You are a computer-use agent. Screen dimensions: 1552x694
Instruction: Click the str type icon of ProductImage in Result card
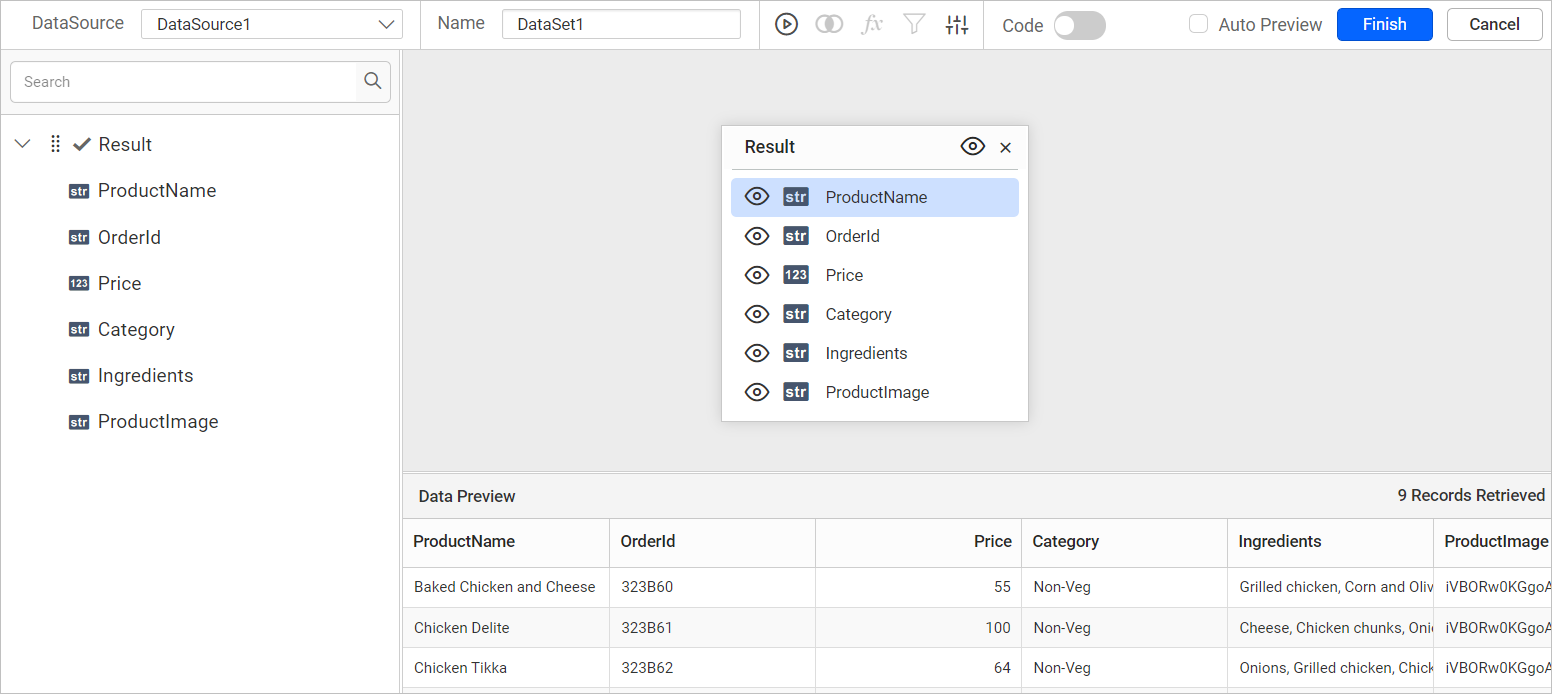click(x=796, y=392)
